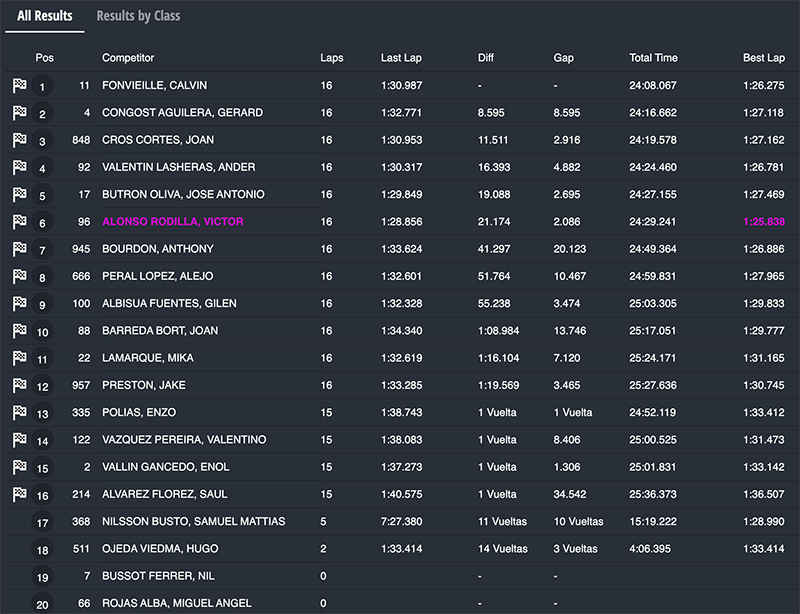Sort by the Total Time column header

coord(653,58)
